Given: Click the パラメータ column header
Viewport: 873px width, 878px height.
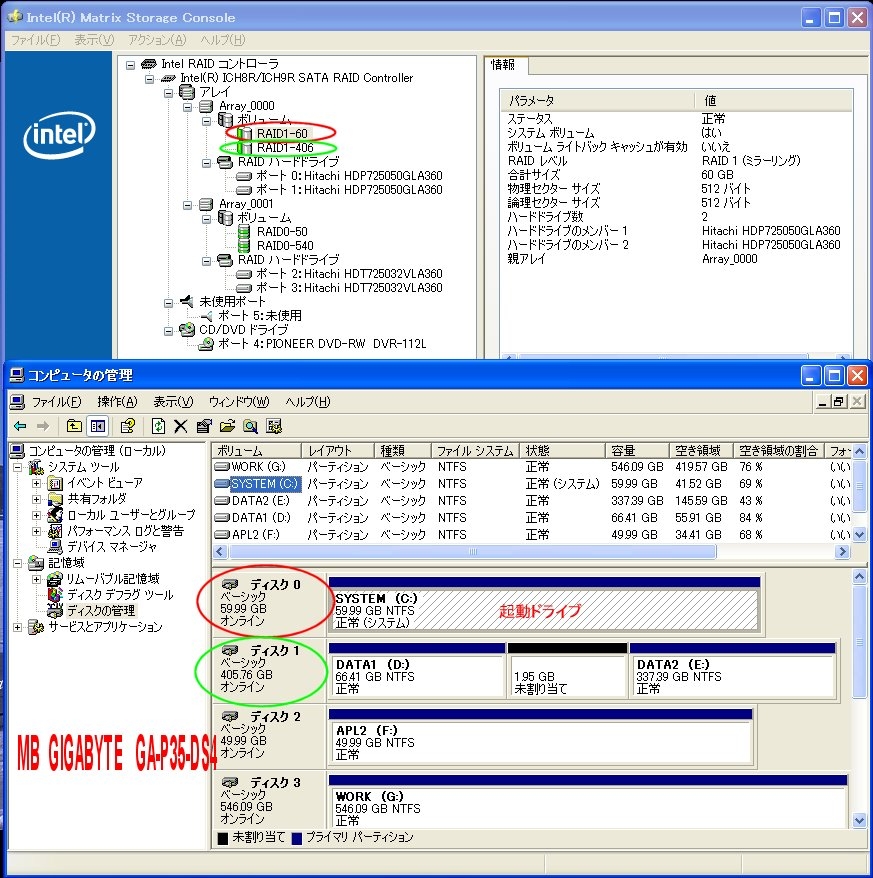Looking at the screenshot, I should (596, 101).
